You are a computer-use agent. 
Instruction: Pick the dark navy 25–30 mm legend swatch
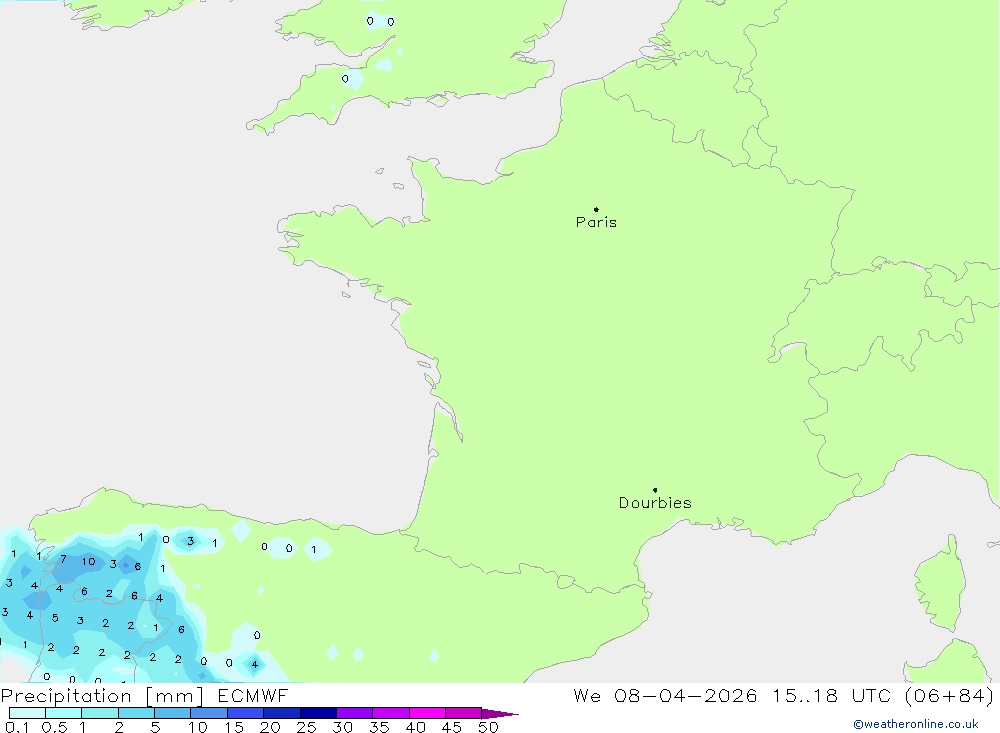coord(318,713)
